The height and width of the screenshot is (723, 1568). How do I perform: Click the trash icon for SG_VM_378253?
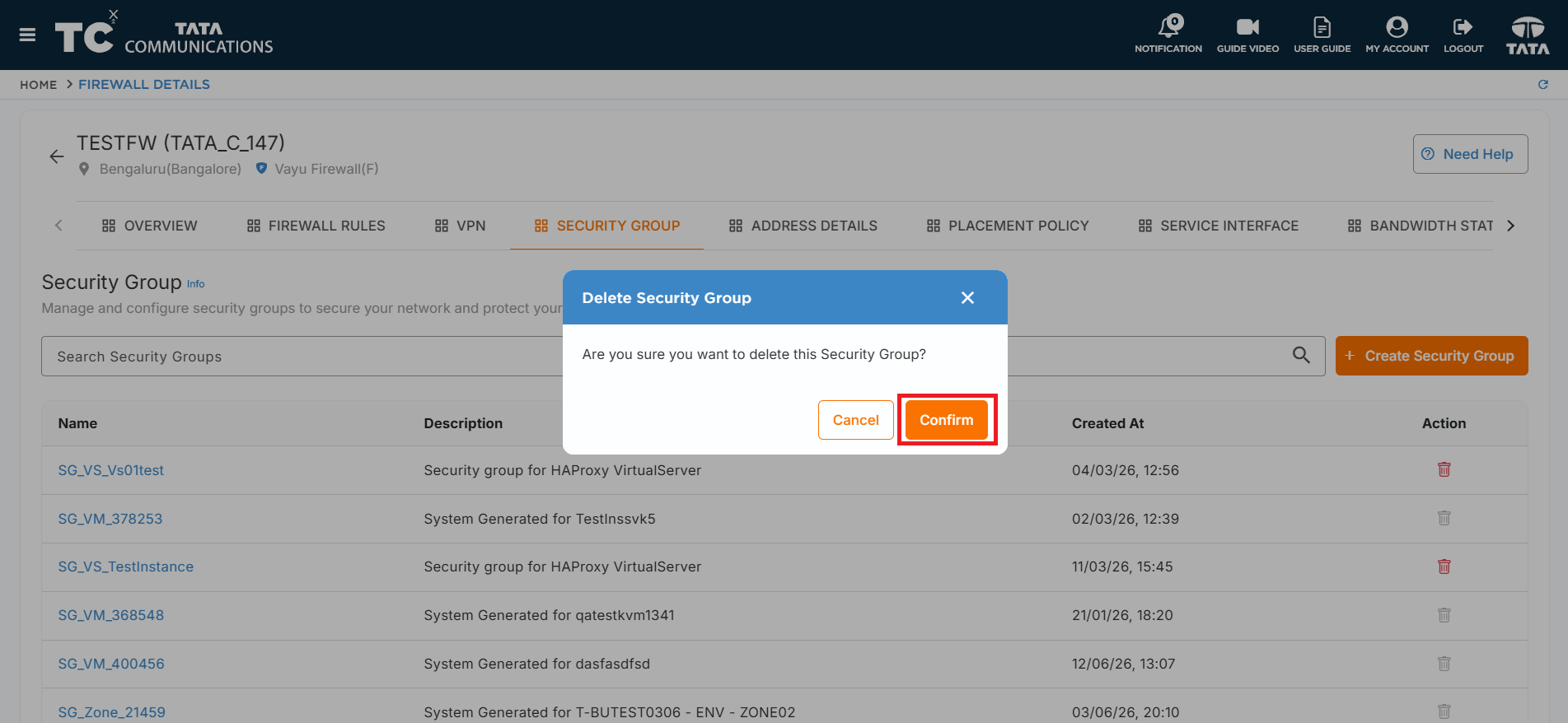1444,518
